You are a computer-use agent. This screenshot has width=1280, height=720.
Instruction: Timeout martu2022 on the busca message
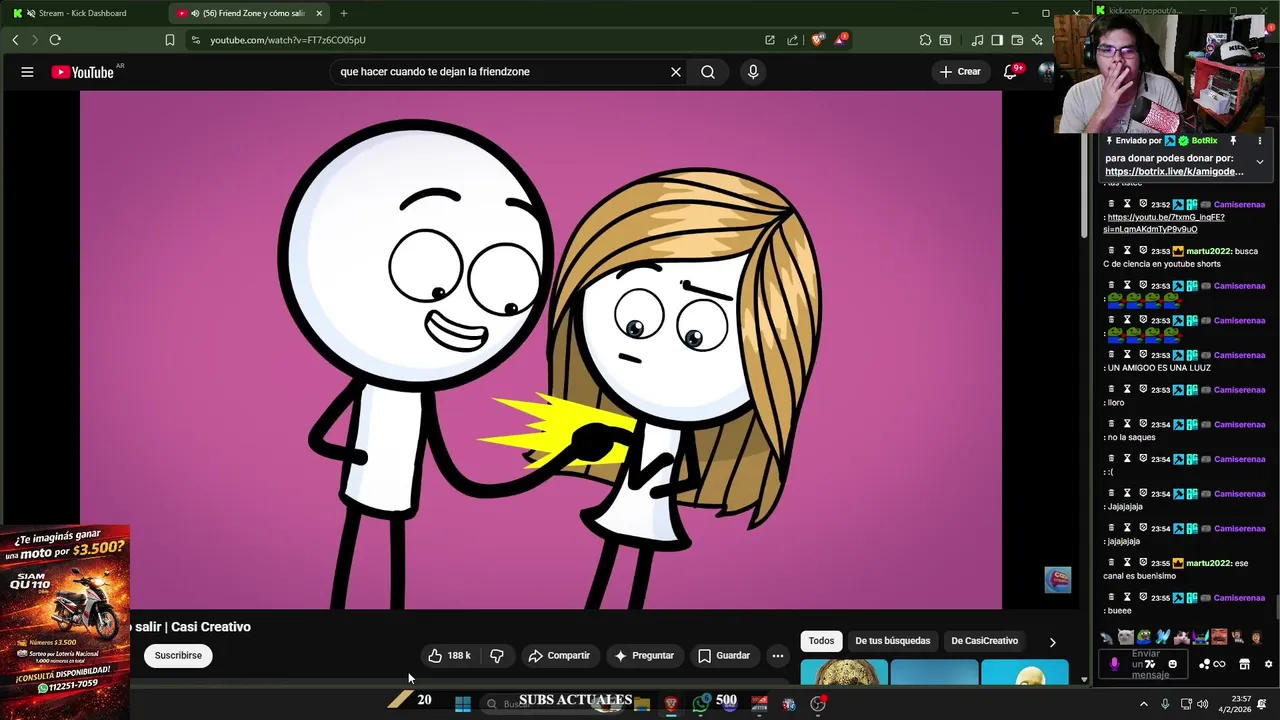pyautogui.click(x=1127, y=251)
